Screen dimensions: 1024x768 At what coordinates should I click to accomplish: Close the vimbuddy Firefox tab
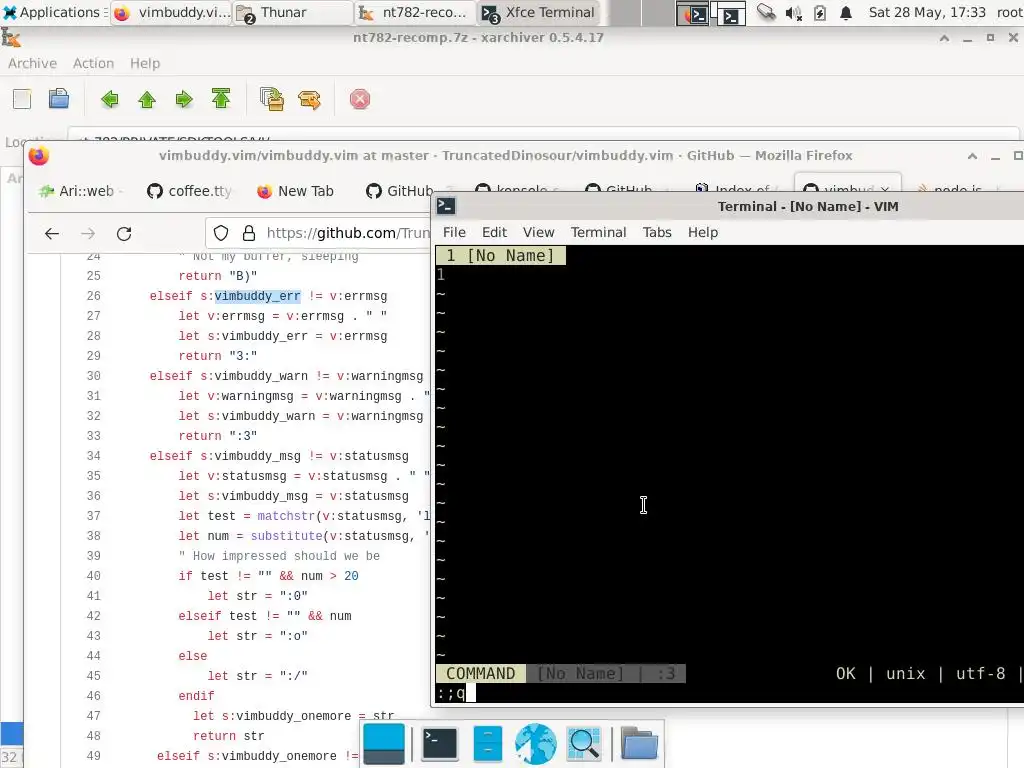point(885,189)
